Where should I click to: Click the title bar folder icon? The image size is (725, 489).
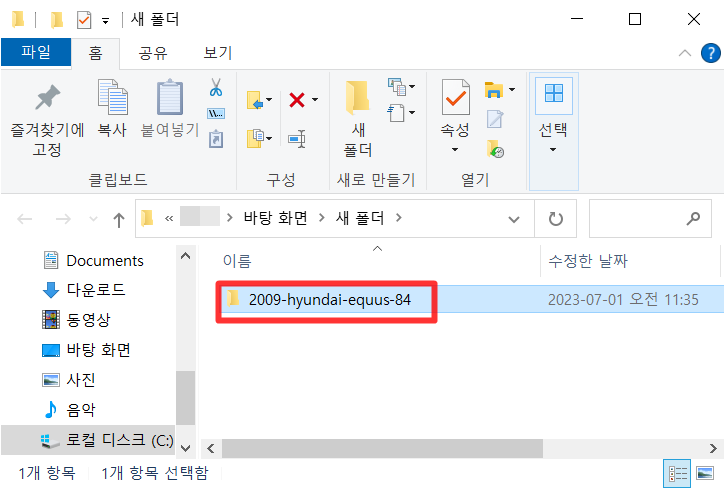[18, 19]
